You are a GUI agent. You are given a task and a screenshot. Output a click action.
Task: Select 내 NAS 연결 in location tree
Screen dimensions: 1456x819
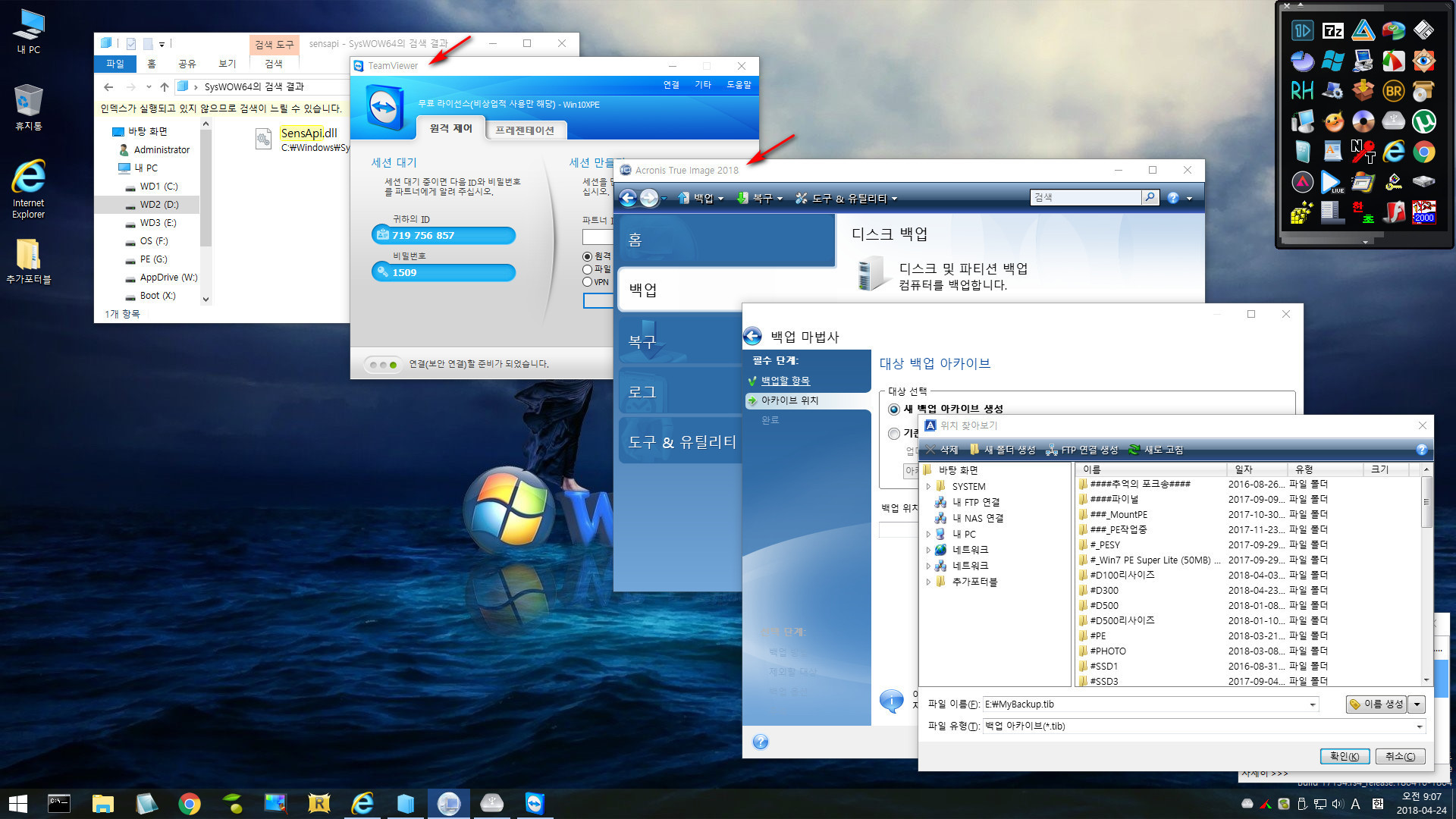pyautogui.click(x=977, y=519)
